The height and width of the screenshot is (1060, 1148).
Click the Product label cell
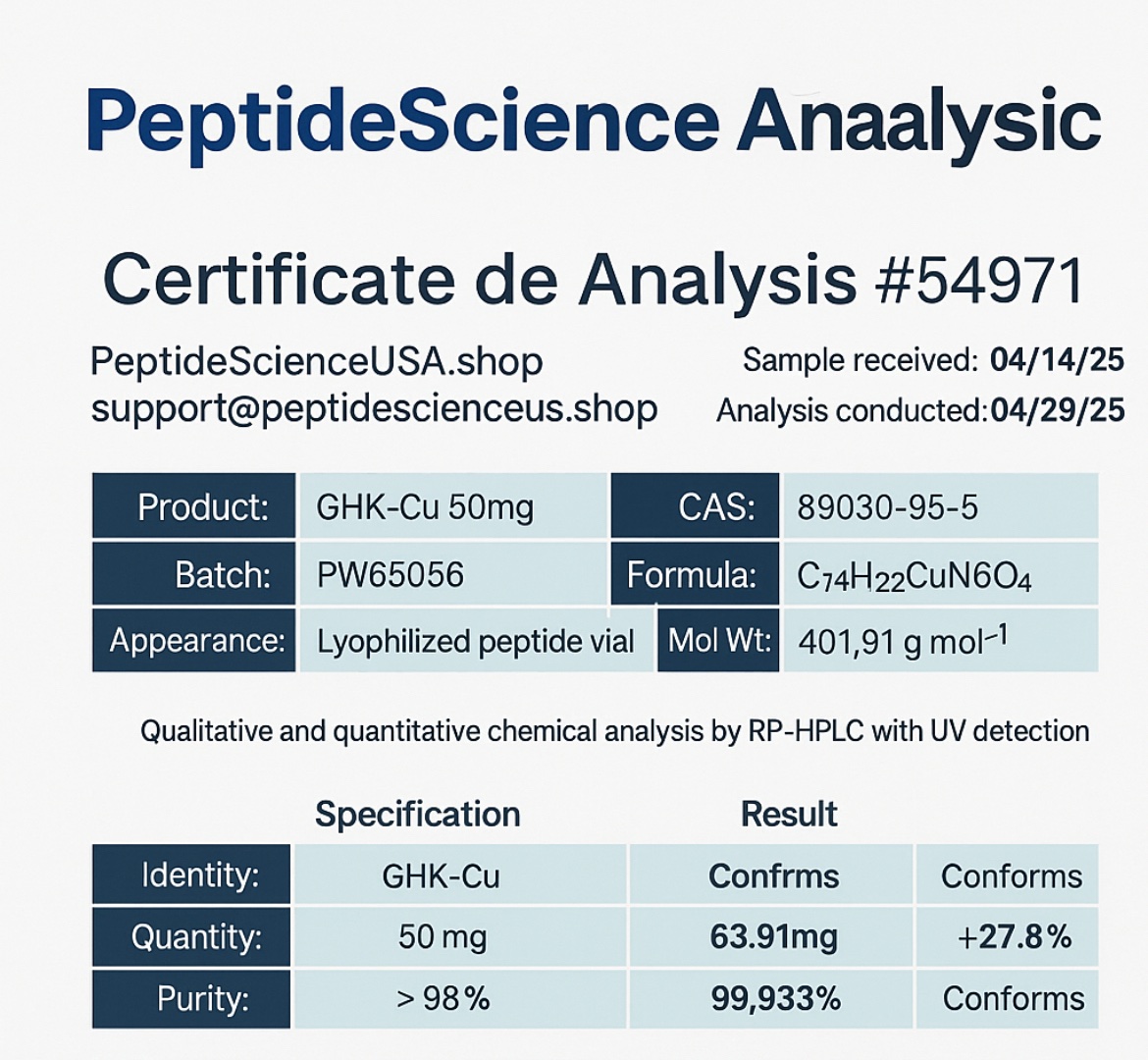click(194, 505)
